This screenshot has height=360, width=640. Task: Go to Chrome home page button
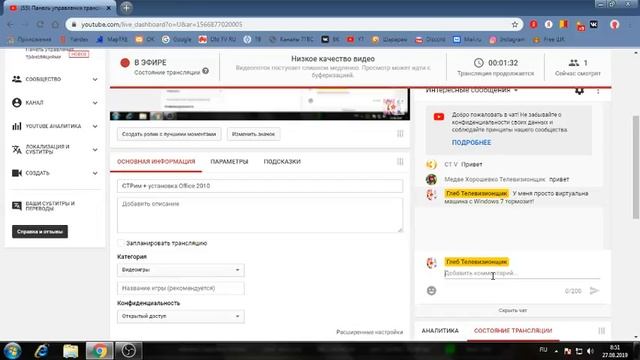coord(55,24)
